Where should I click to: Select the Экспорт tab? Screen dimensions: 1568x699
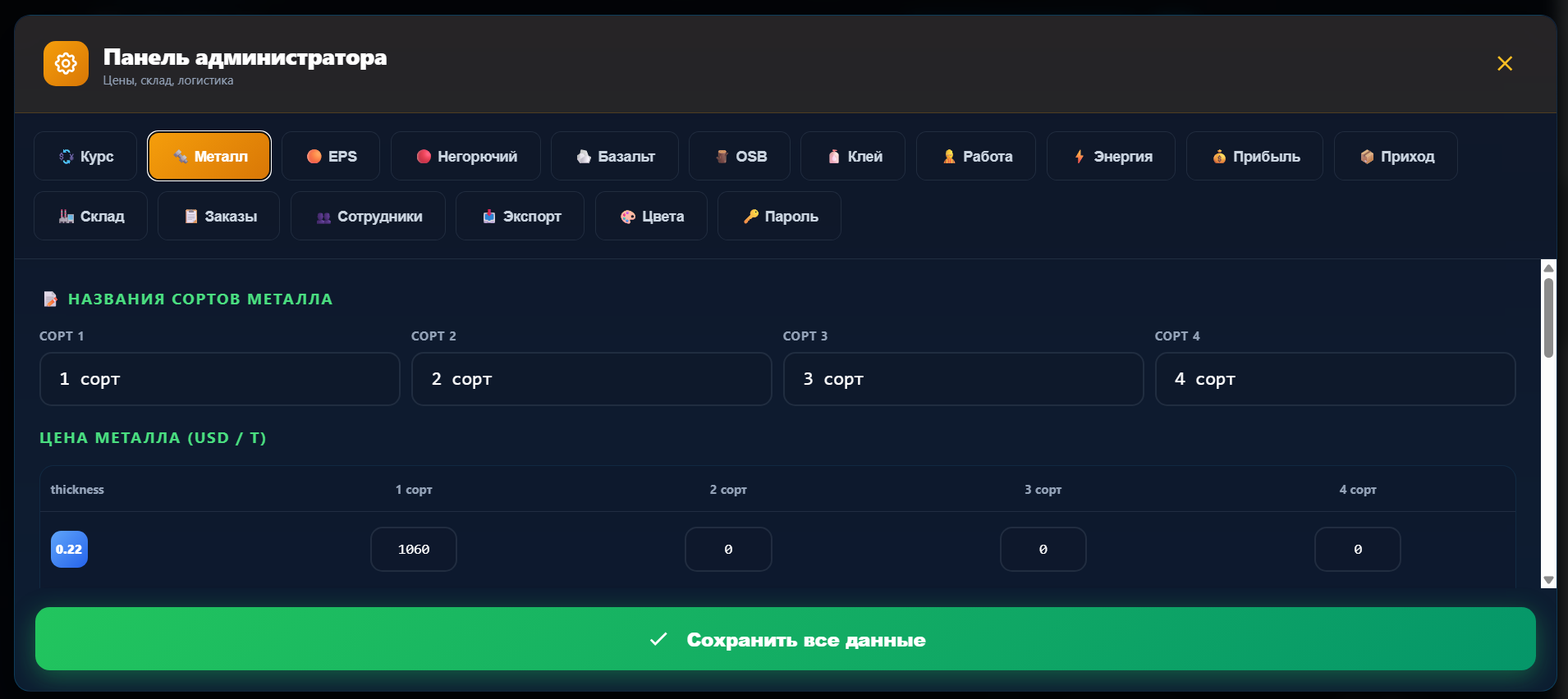(520, 216)
